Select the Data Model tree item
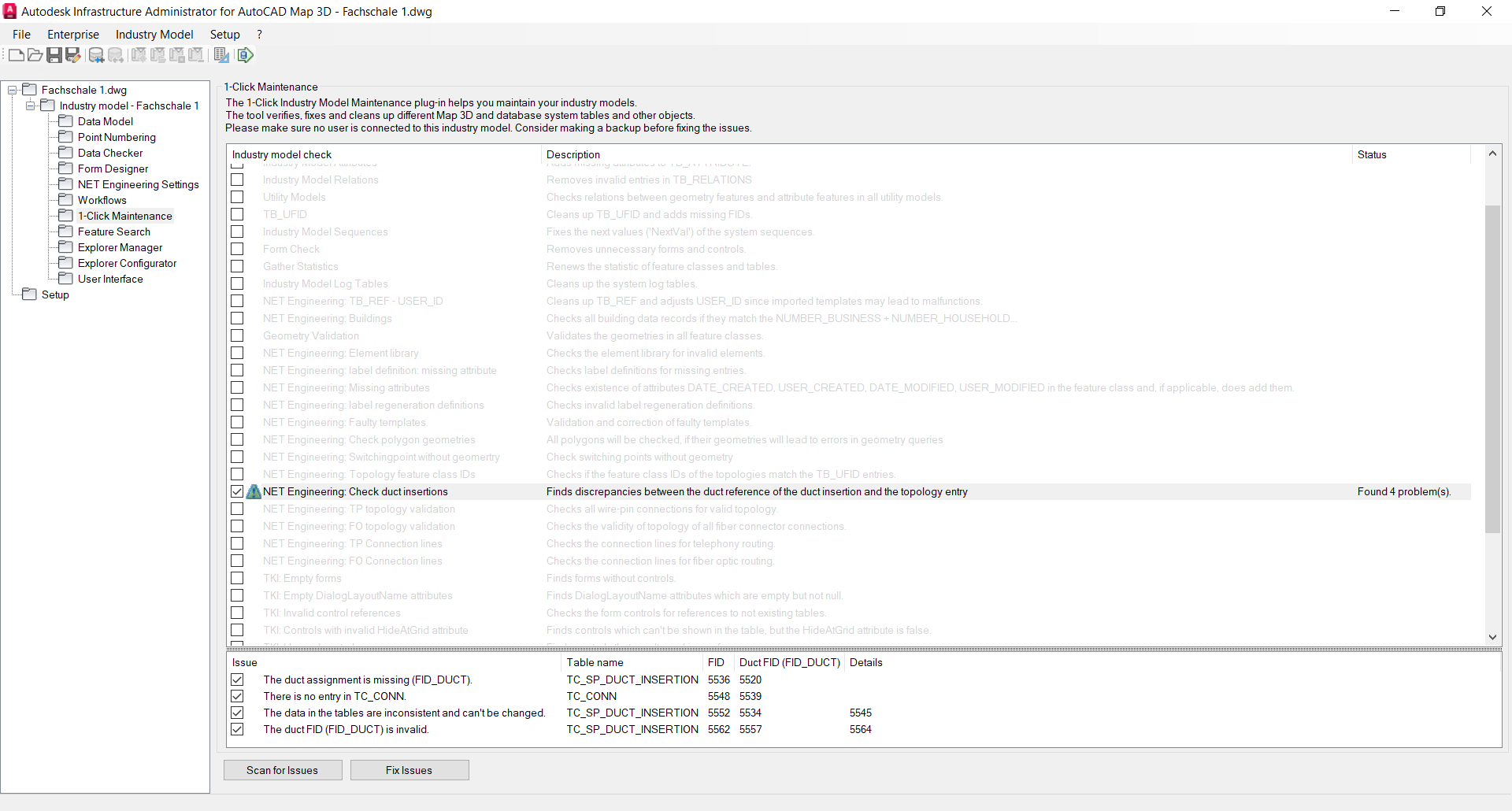The width and height of the screenshot is (1512, 811). [x=106, y=121]
